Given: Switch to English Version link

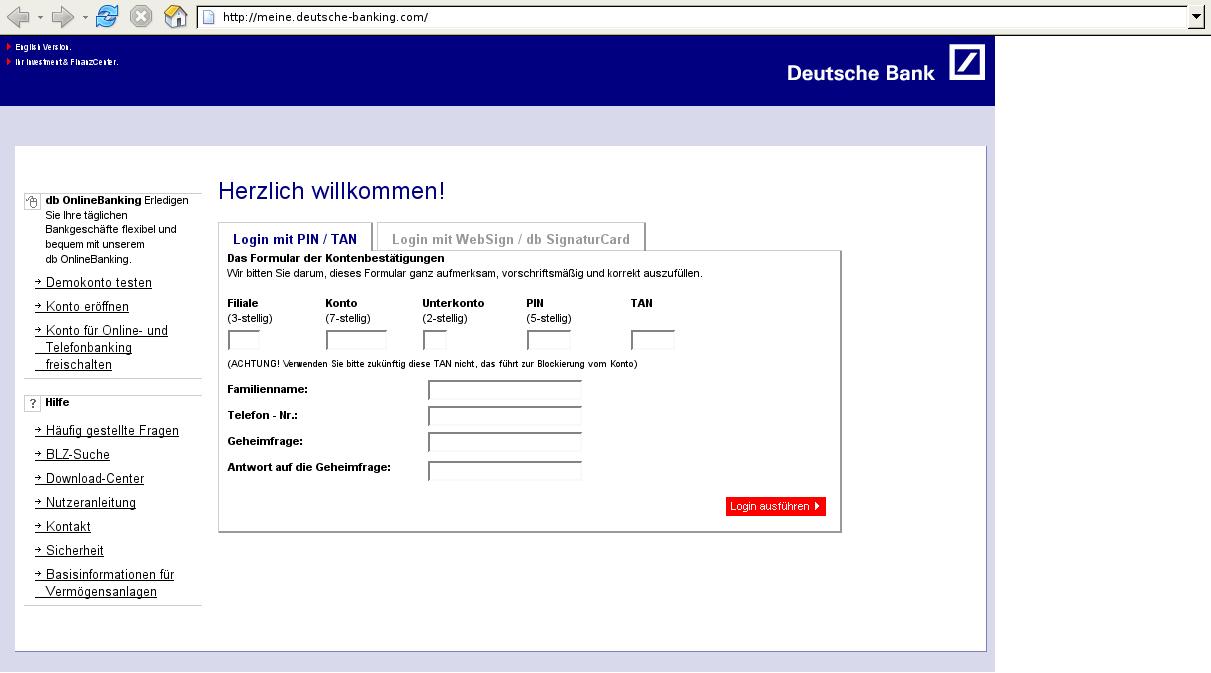Looking at the screenshot, I should point(43,47).
